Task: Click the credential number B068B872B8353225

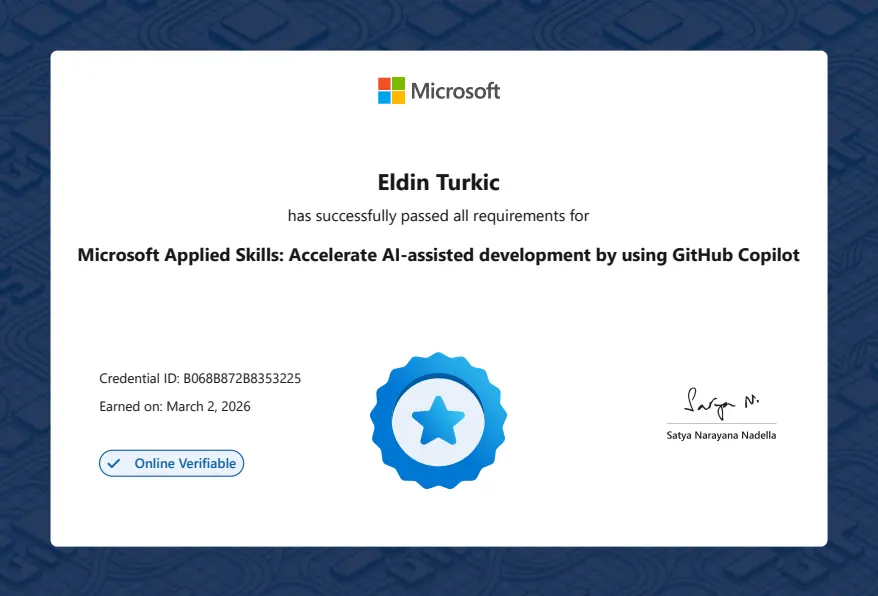Action: click(x=242, y=379)
